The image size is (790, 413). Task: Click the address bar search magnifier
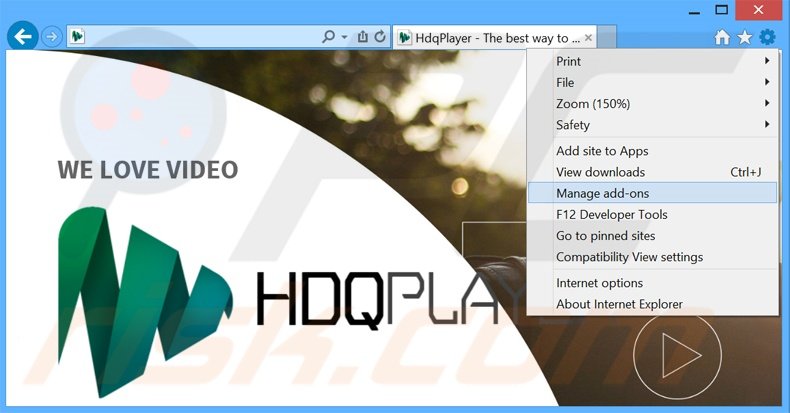pos(328,37)
